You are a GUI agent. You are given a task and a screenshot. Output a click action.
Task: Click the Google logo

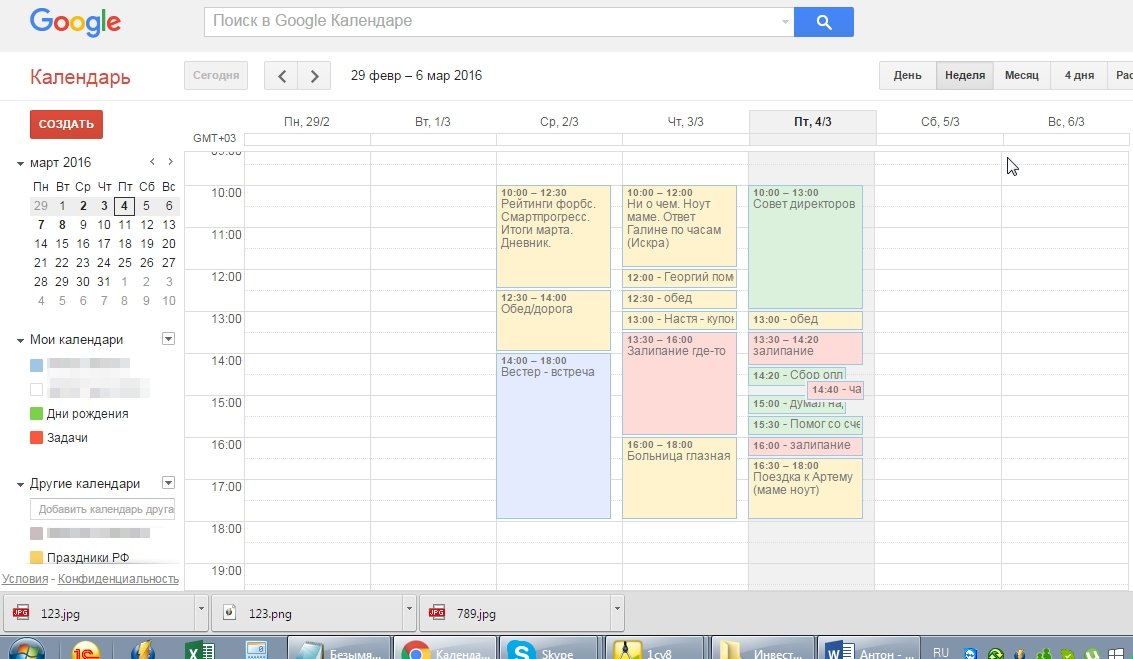pos(75,21)
